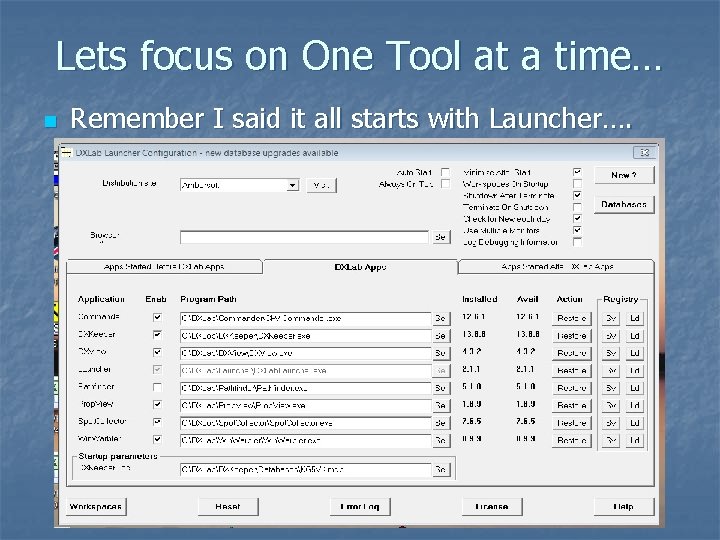Toggle Minimize After Start checkbox

(x=577, y=172)
